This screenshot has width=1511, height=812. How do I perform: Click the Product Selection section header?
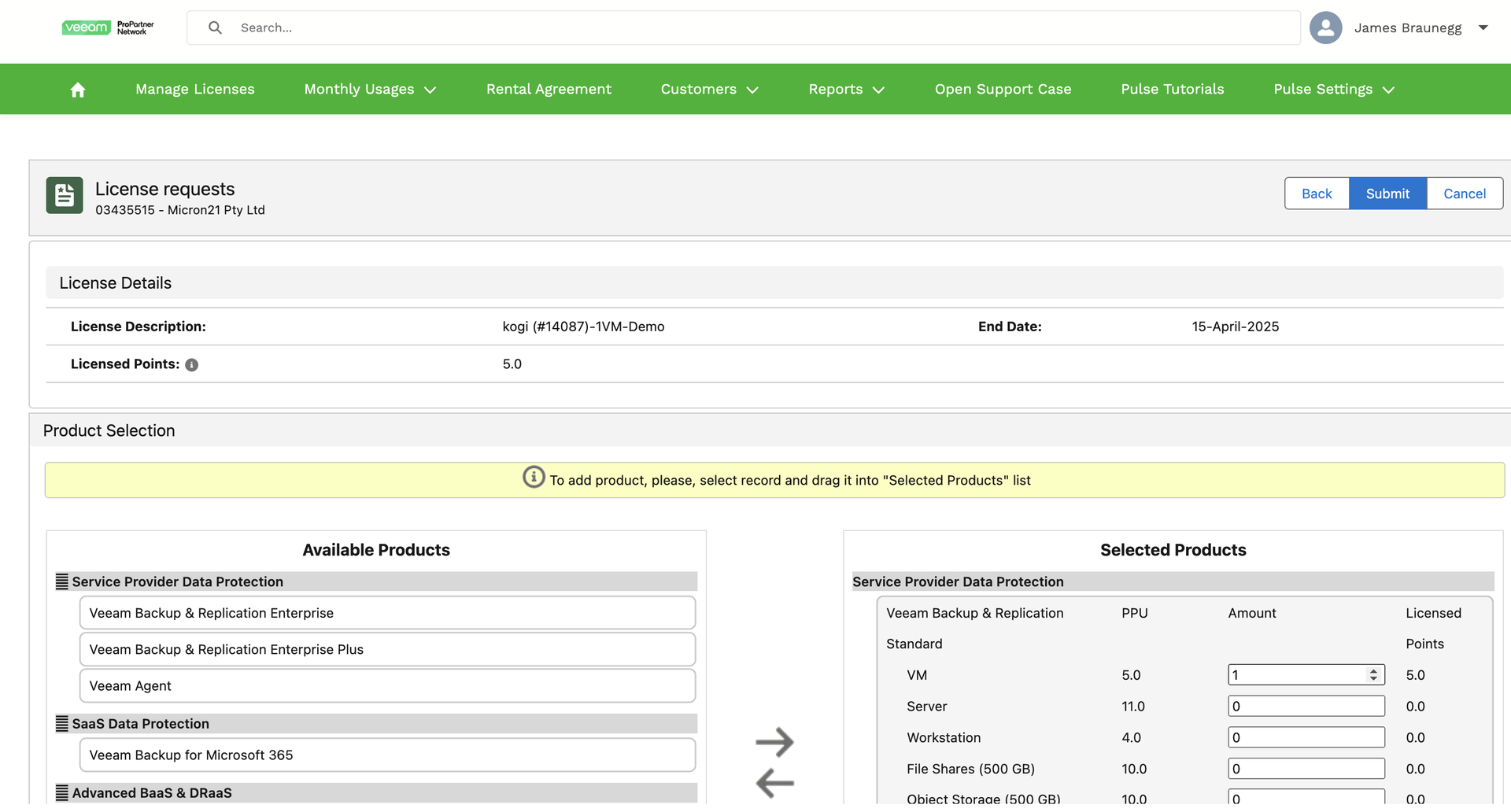point(770,431)
